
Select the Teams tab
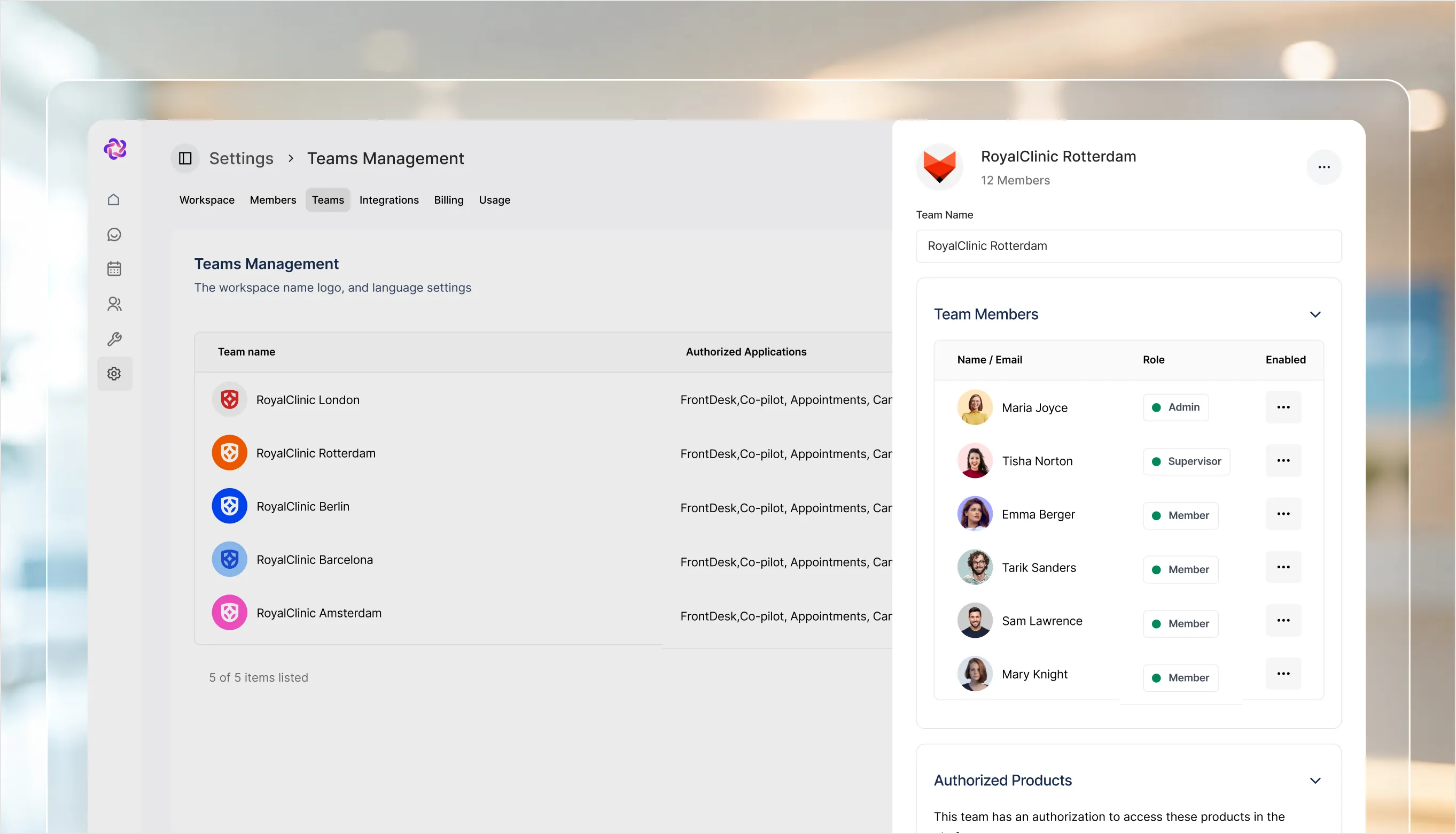point(328,200)
